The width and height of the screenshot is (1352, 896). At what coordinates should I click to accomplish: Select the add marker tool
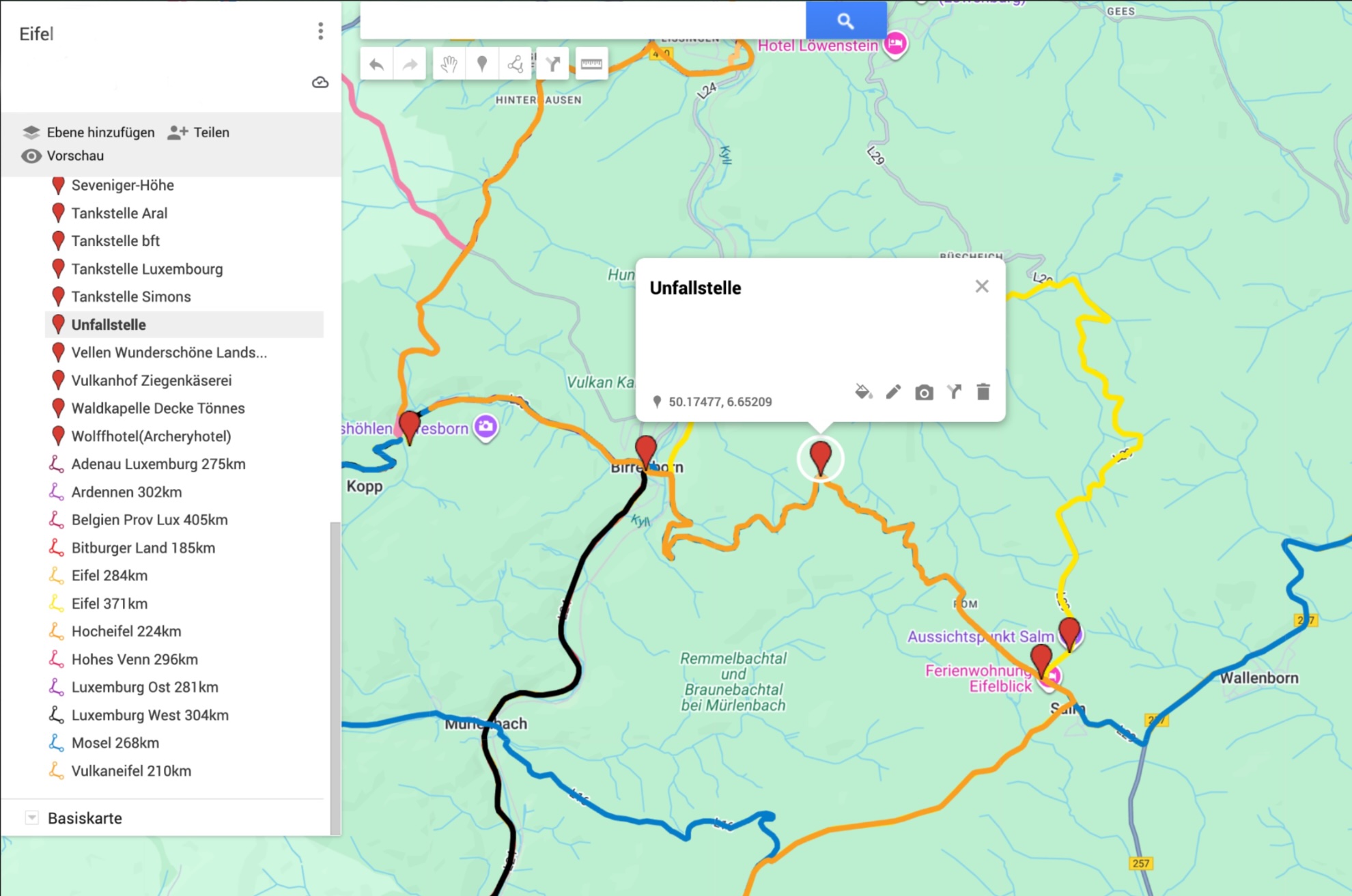[482, 65]
